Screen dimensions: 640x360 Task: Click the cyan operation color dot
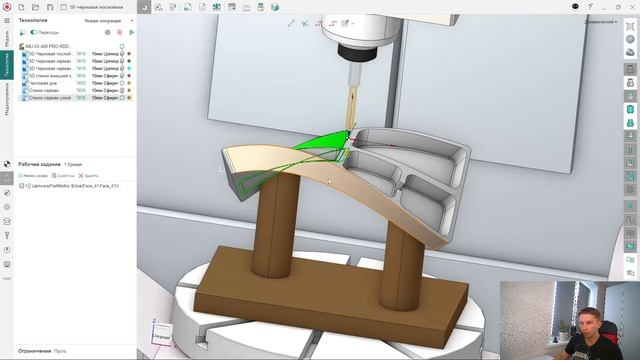pos(129,69)
